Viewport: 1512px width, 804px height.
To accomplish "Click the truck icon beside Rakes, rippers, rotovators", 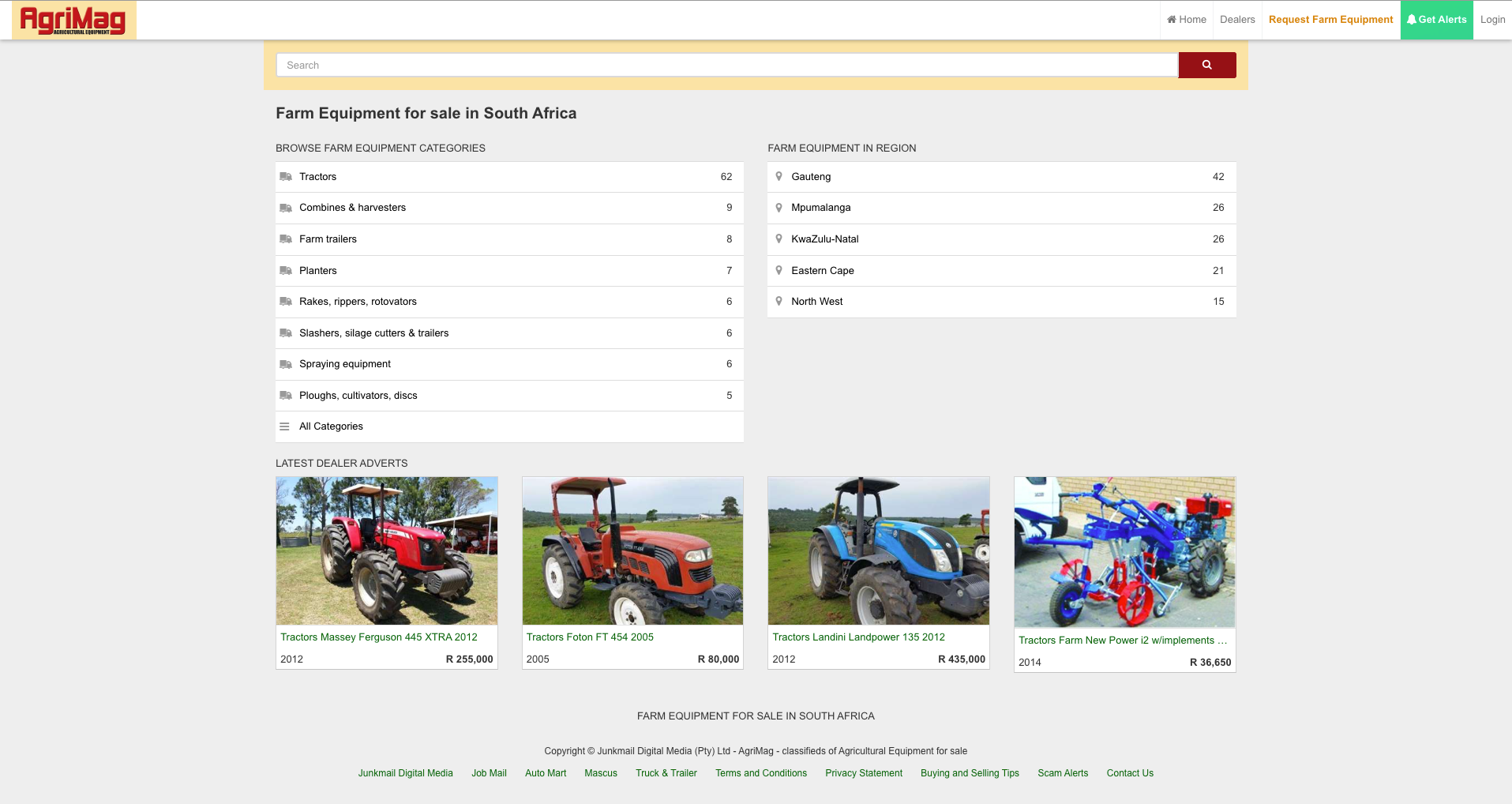I will [286, 302].
